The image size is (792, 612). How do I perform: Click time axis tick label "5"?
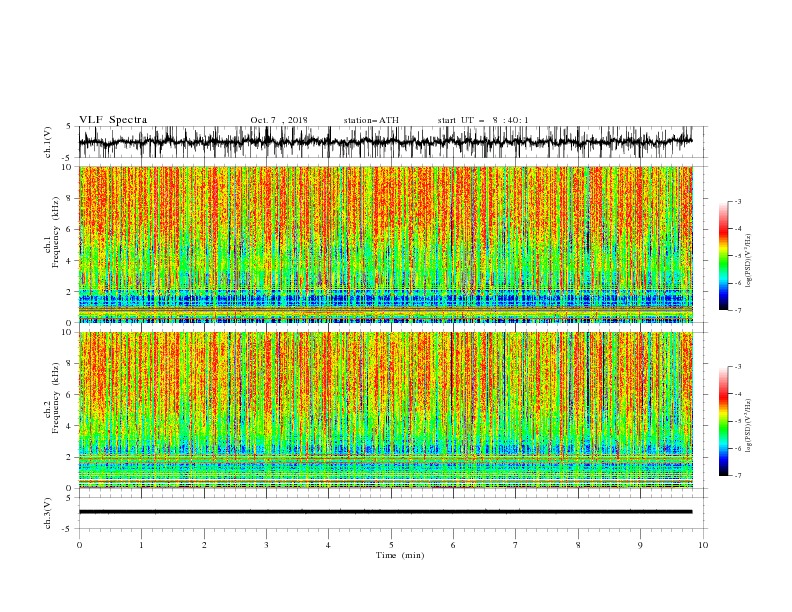pyautogui.click(x=391, y=545)
